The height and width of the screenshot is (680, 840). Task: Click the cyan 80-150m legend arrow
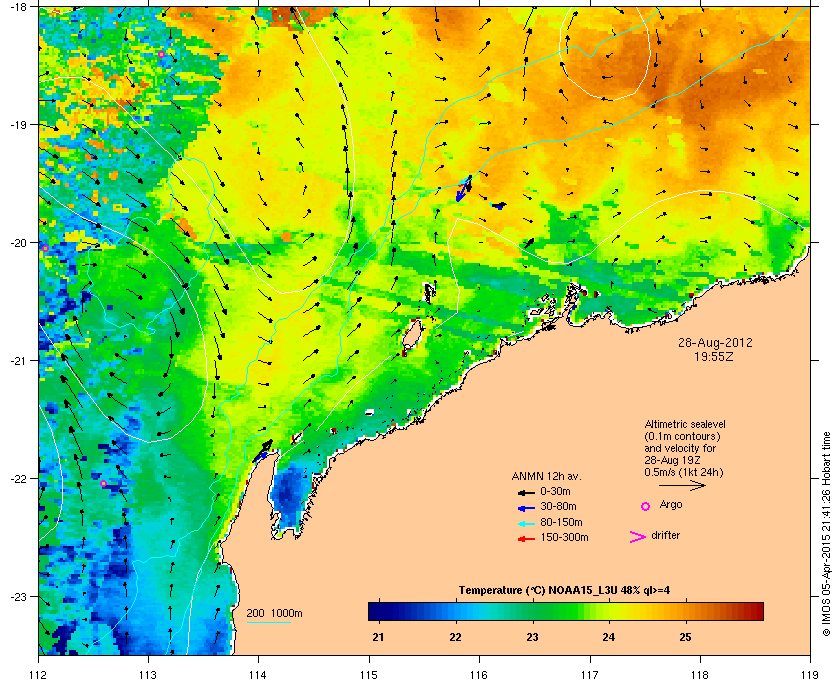coord(526,524)
